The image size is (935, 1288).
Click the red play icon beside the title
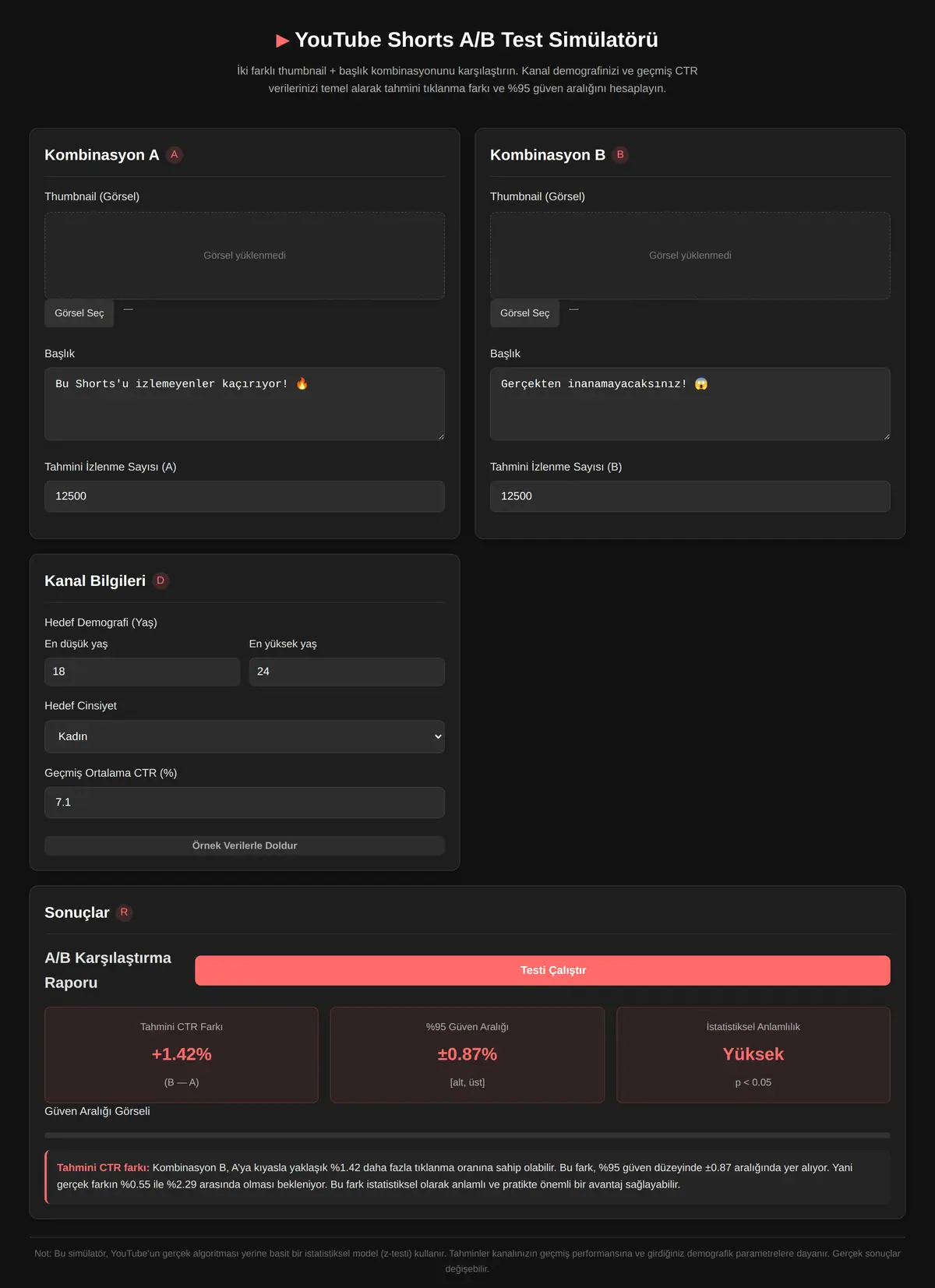[x=283, y=41]
